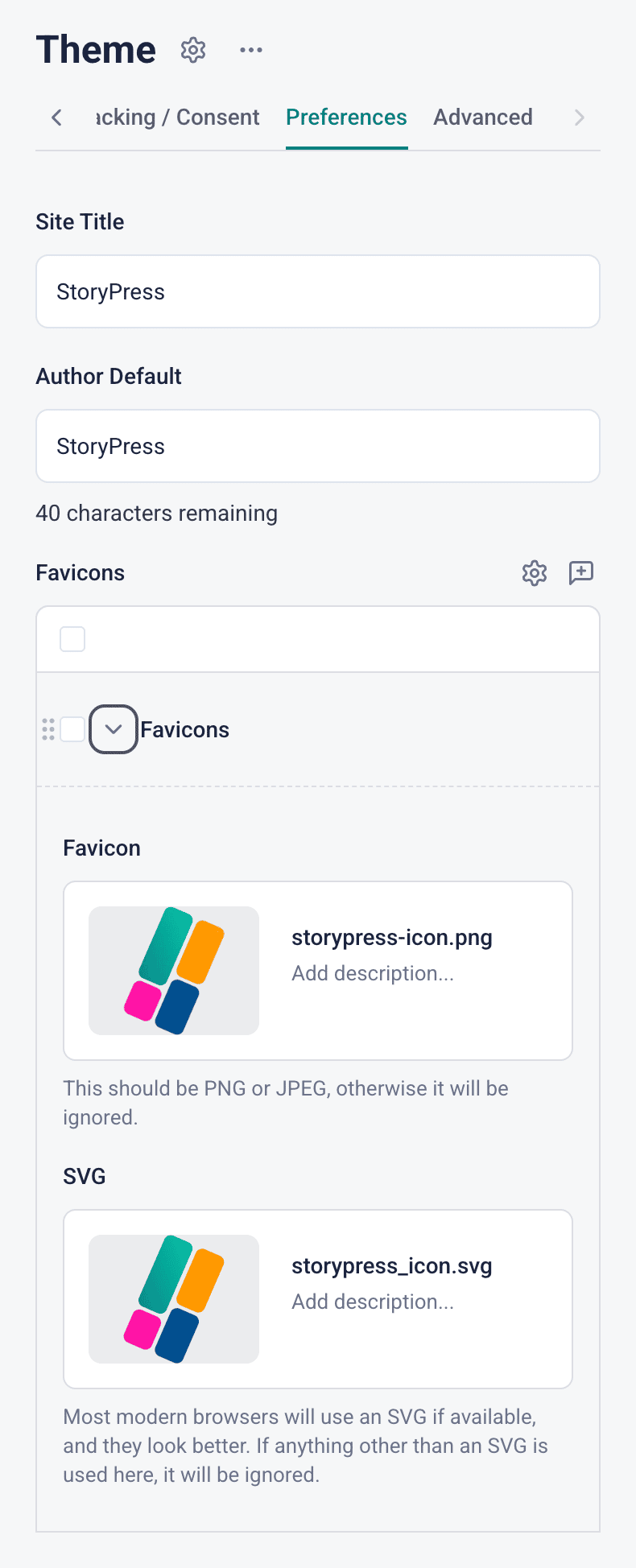Click the add-comment icon next to Favicons
This screenshot has height=1568, width=636.
(x=580, y=573)
